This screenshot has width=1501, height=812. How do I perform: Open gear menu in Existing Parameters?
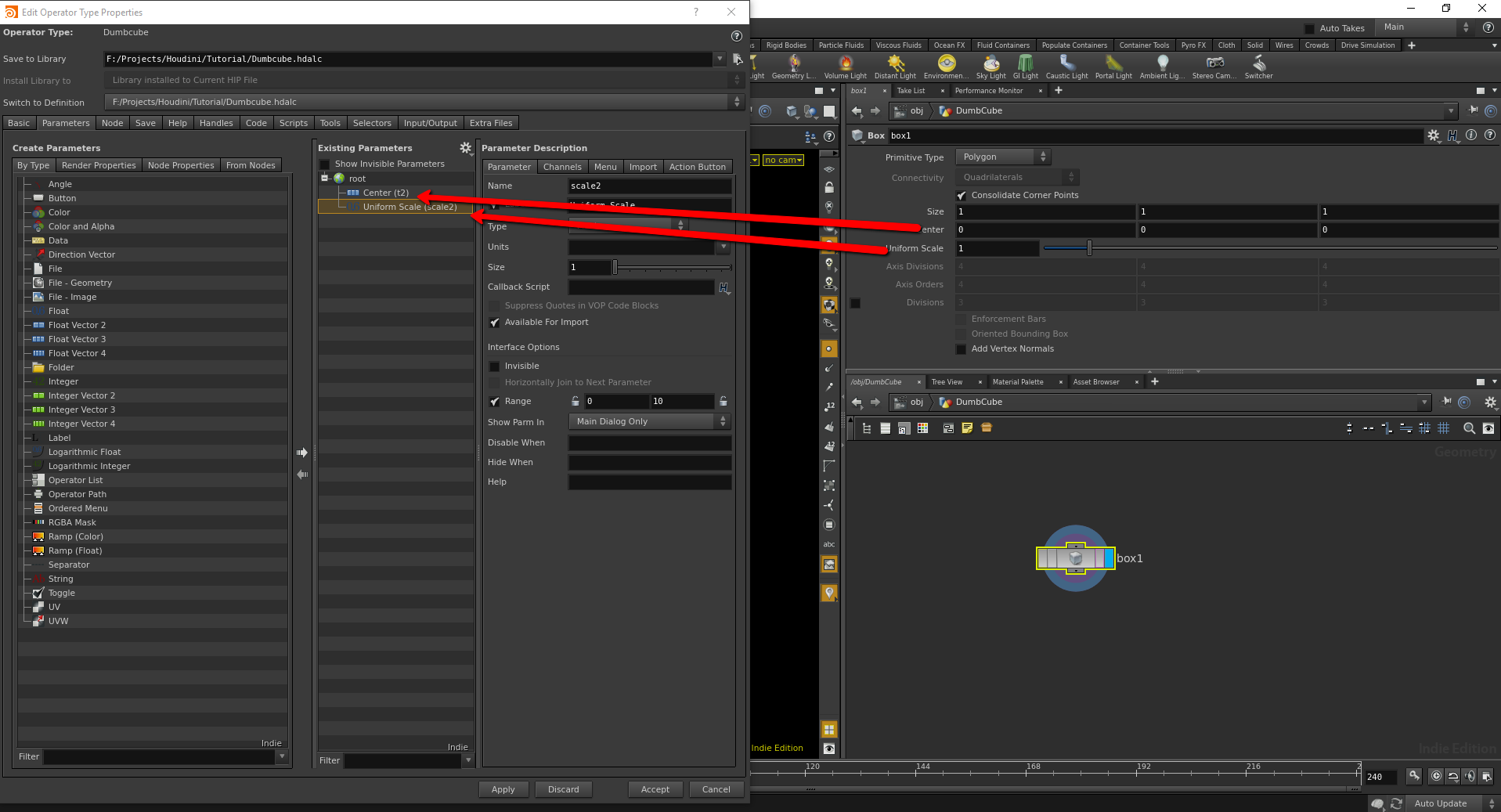[x=466, y=148]
